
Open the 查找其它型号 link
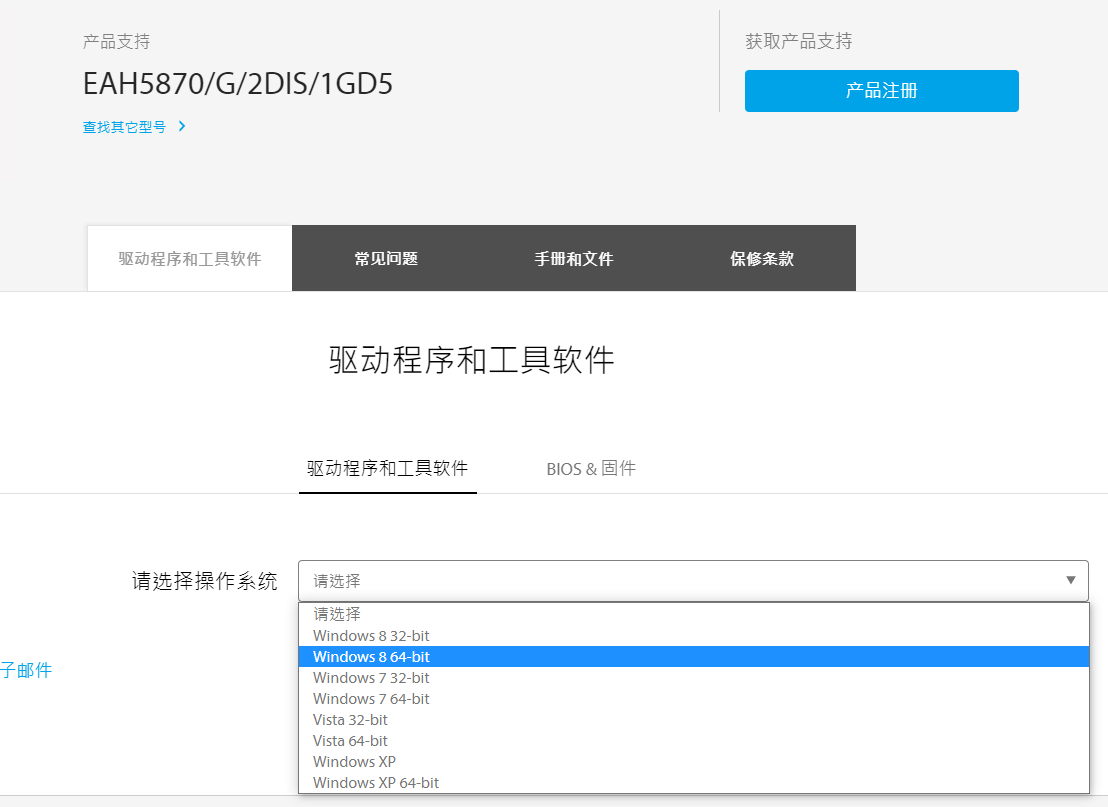(124, 128)
